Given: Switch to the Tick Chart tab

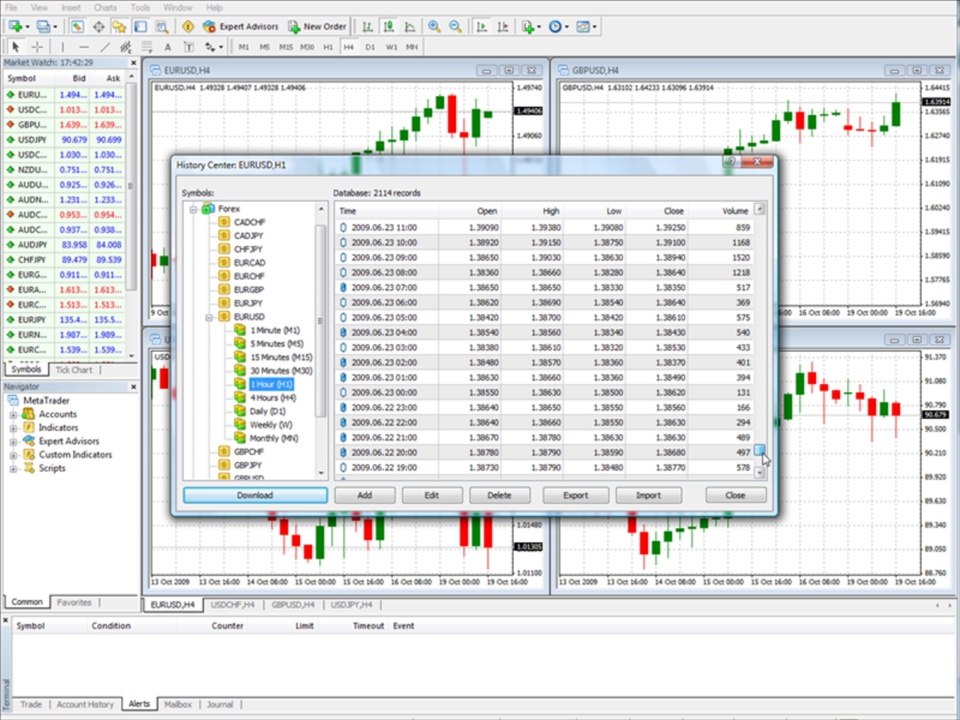Looking at the screenshot, I should click(73, 370).
